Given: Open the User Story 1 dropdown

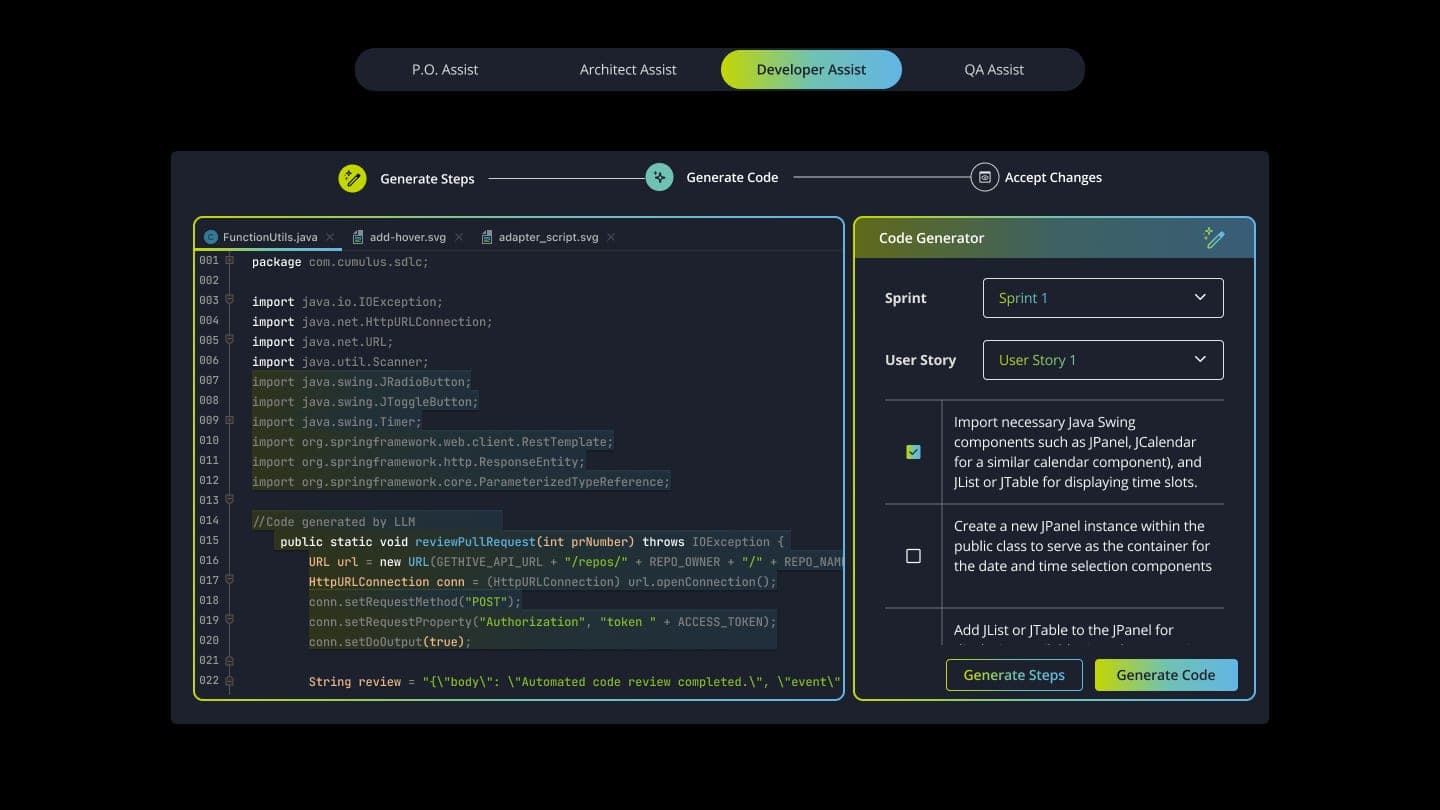Looking at the screenshot, I should [1103, 360].
